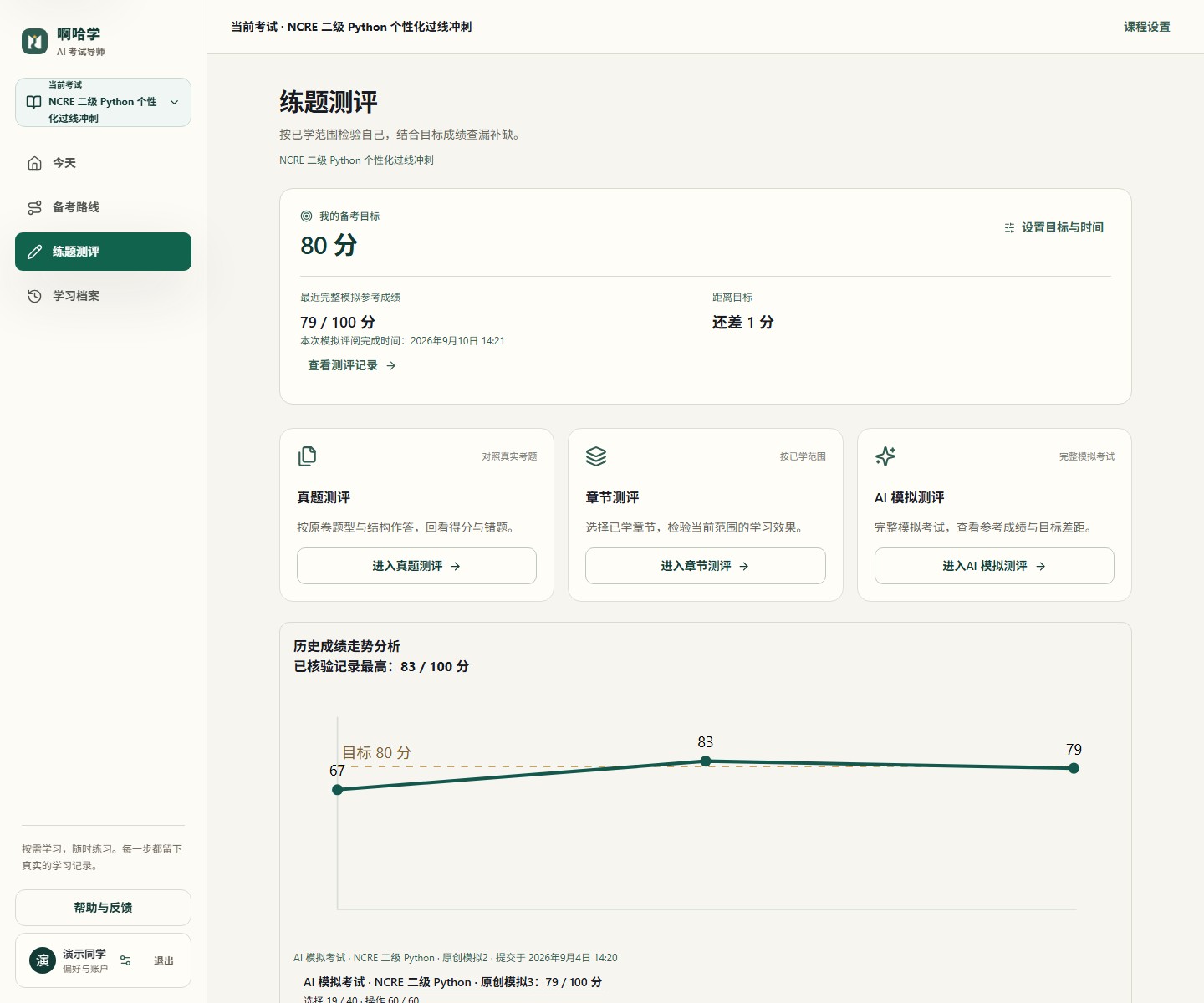Click the history icon beside 学习档案
The image size is (1204, 1003).
[34, 296]
